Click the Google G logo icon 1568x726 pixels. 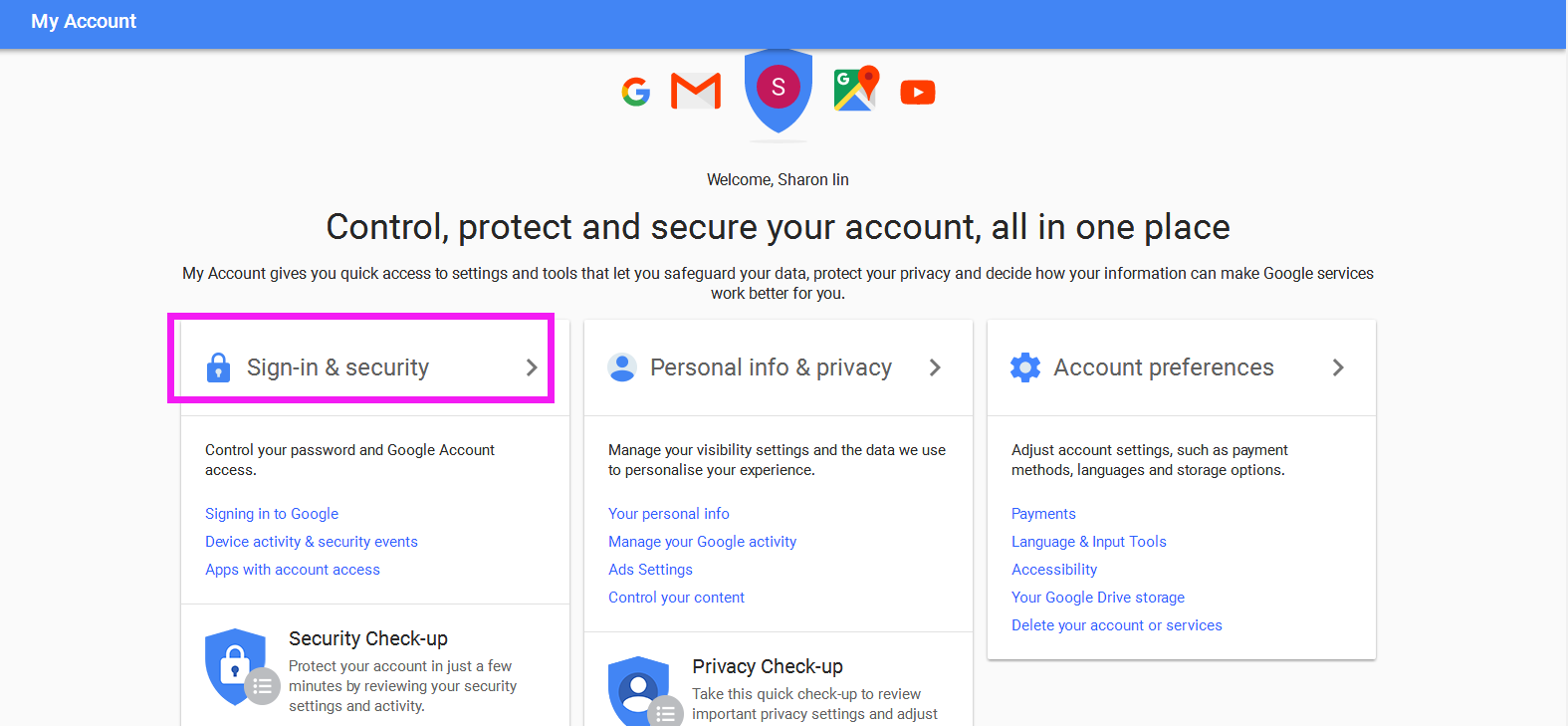(x=636, y=92)
